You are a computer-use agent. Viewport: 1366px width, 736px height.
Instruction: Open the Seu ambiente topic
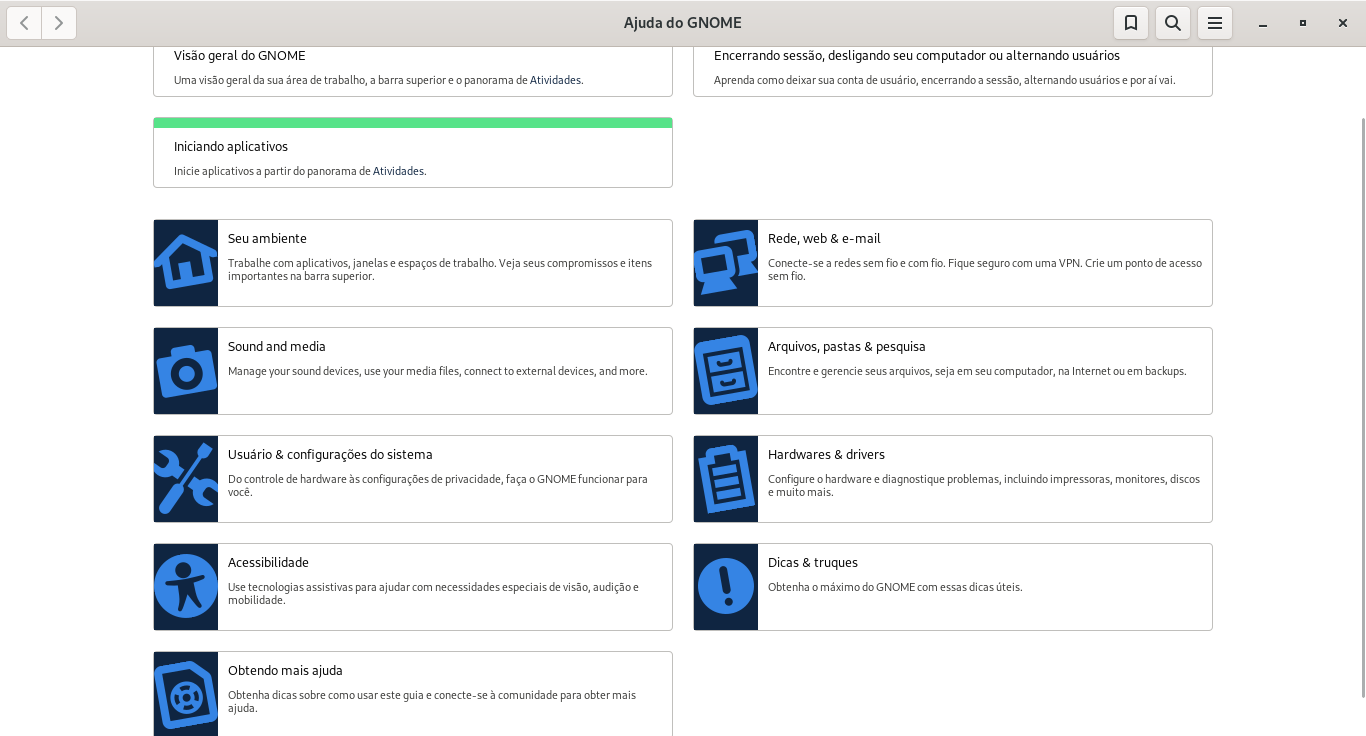413,263
